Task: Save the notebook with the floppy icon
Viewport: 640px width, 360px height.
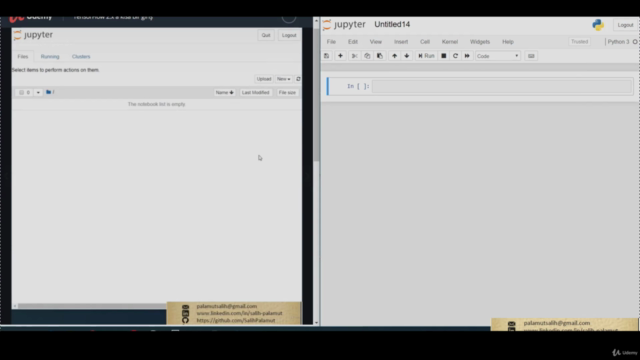Action: click(x=327, y=56)
